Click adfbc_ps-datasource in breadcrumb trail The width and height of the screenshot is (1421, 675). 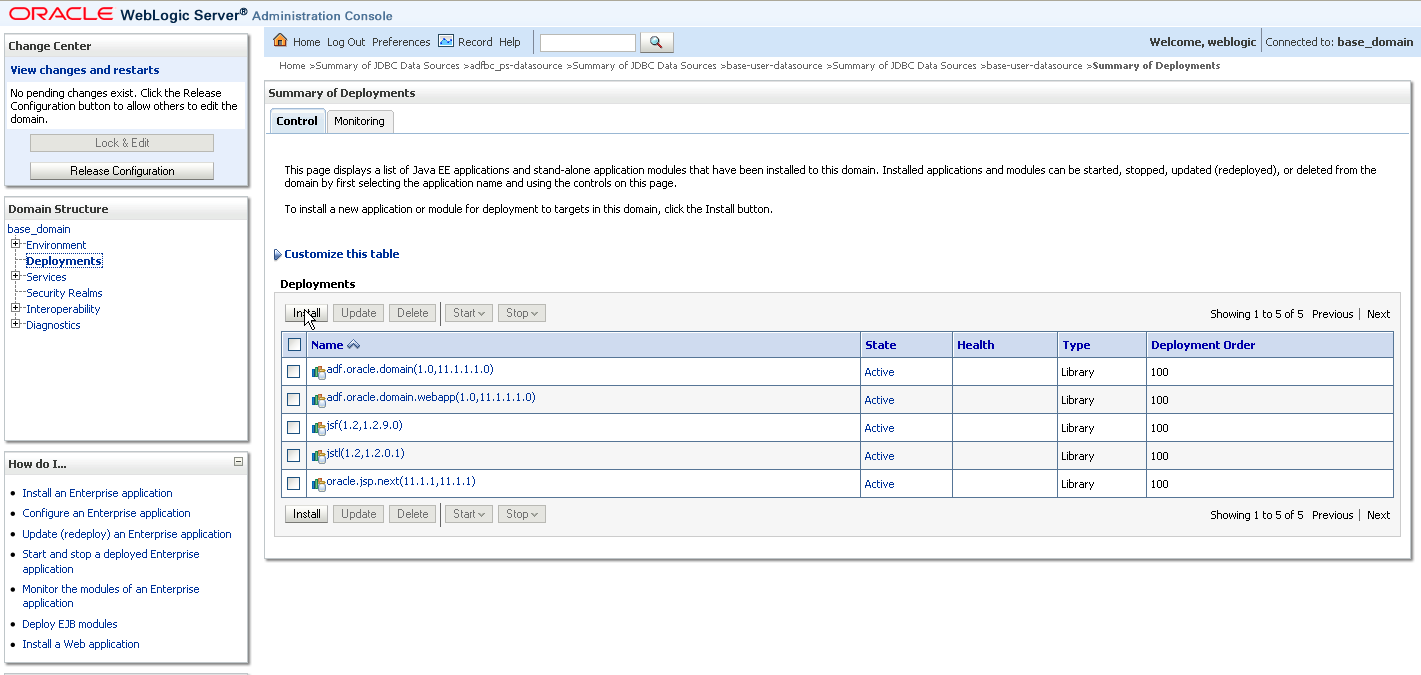(515, 66)
